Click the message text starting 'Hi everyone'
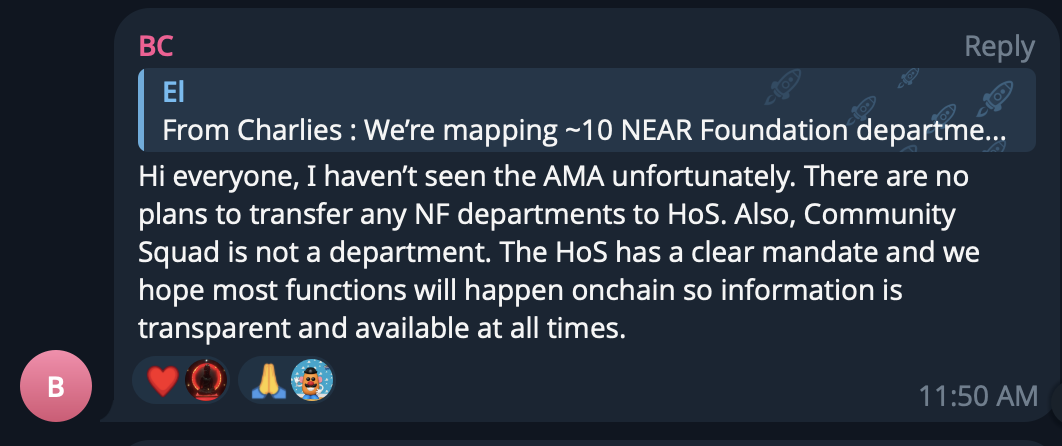The width and height of the screenshot is (1062, 446). point(559,252)
